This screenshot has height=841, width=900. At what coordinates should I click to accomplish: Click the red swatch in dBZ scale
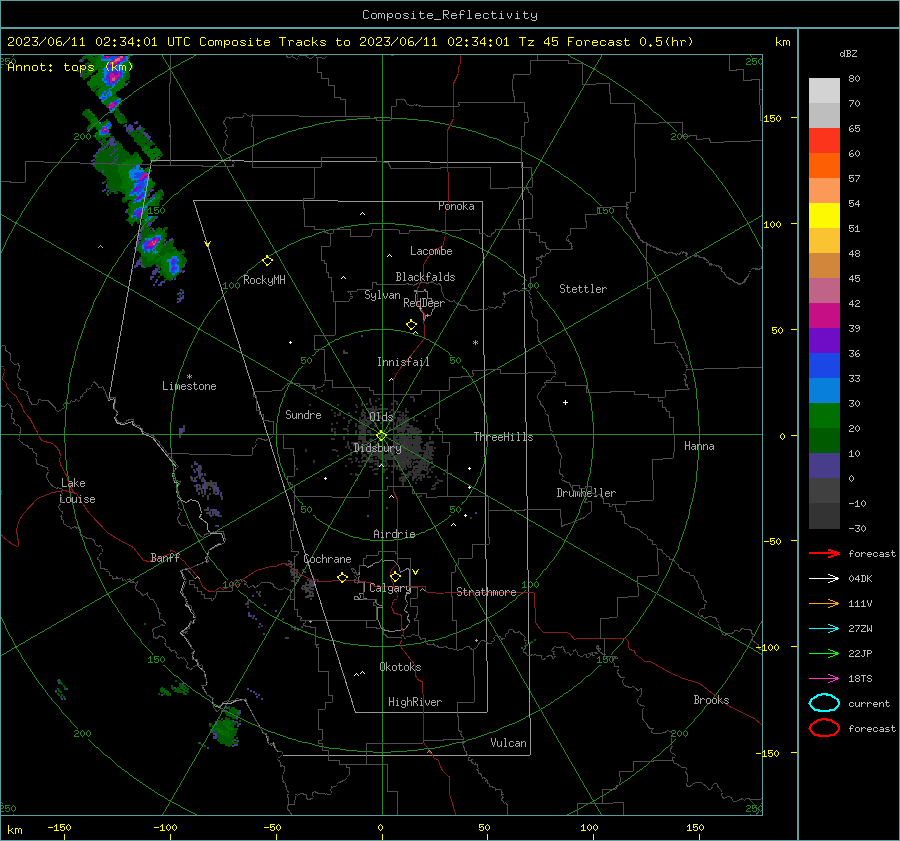(x=824, y=140)
